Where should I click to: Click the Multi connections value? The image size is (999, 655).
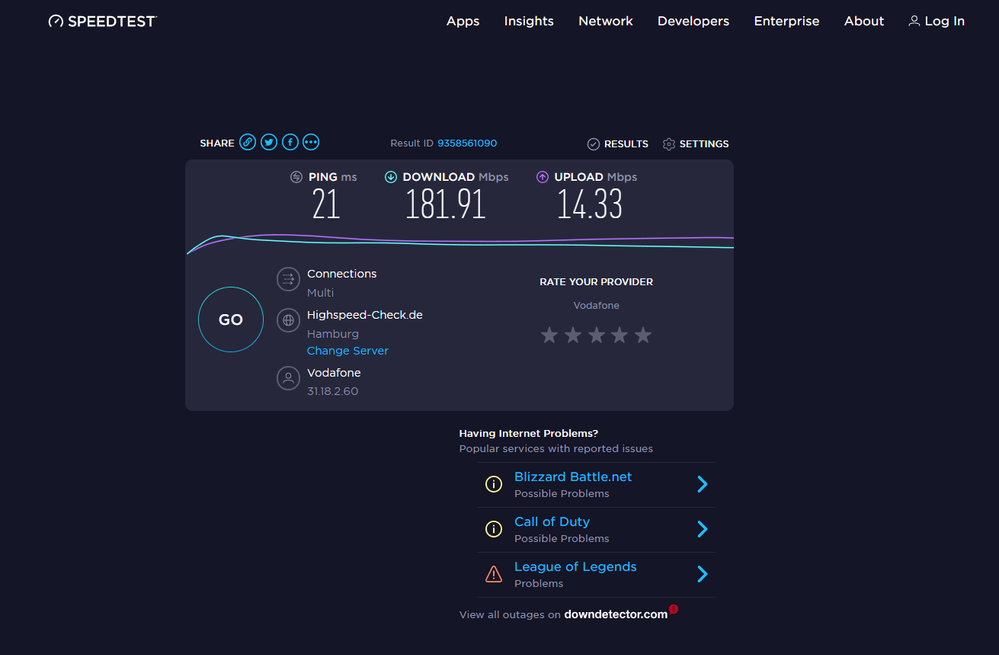[x=320, y=293]
